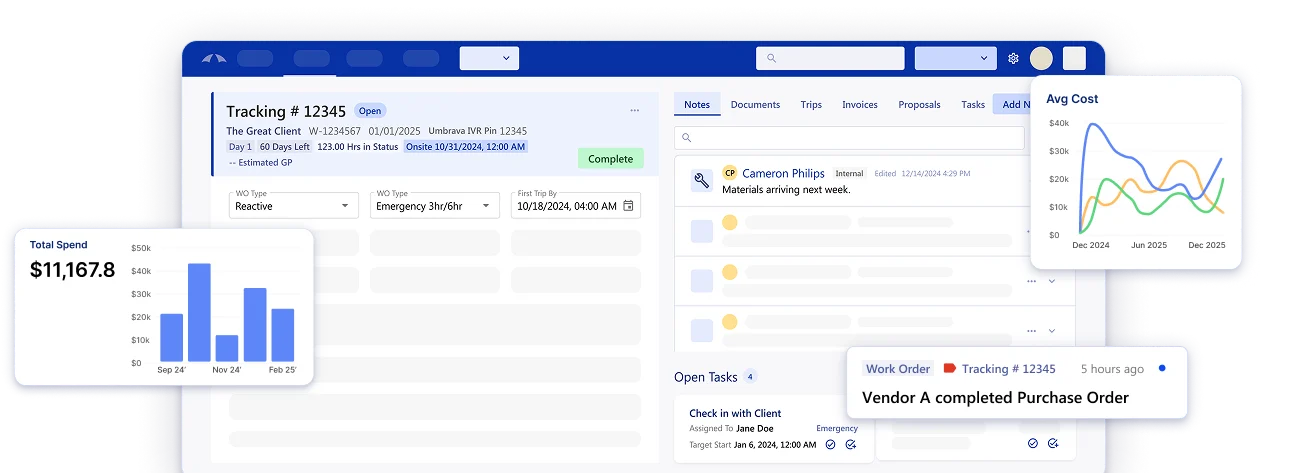Click the First Trip By date field
Viewport: 1301px width, 473px height.
[575, 205]
